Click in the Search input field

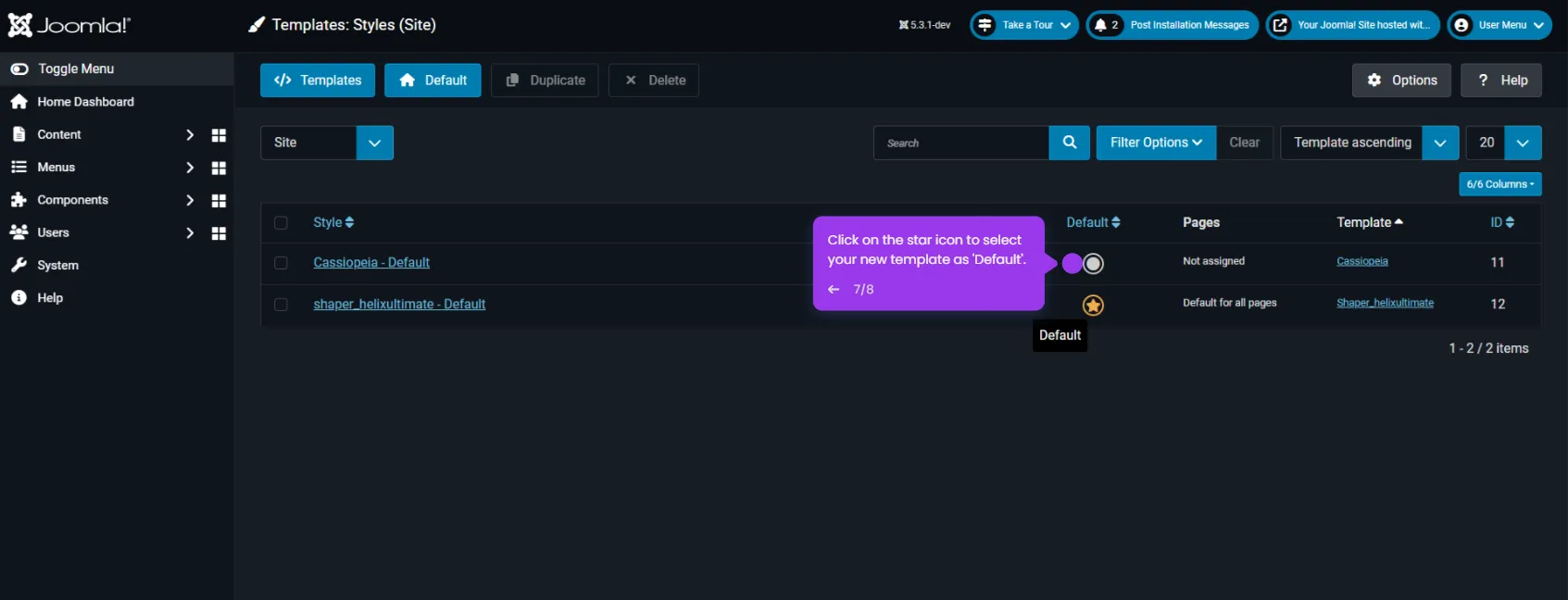(x=961, y=143)
